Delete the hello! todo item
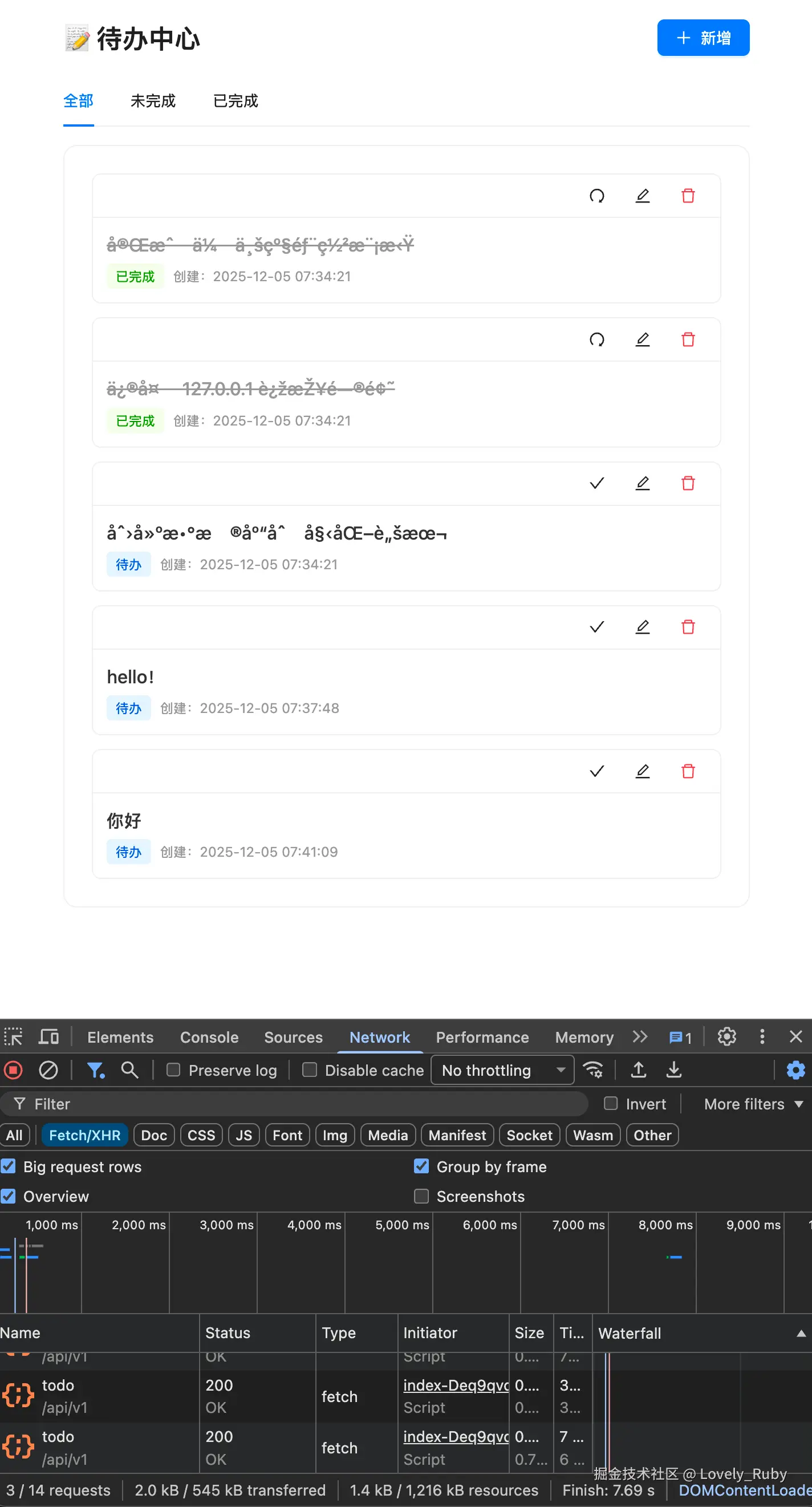 tap(688, 627)
